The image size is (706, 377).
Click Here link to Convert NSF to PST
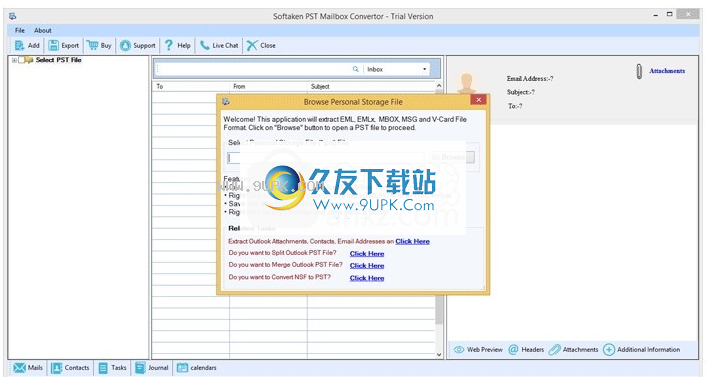(367, 278)
